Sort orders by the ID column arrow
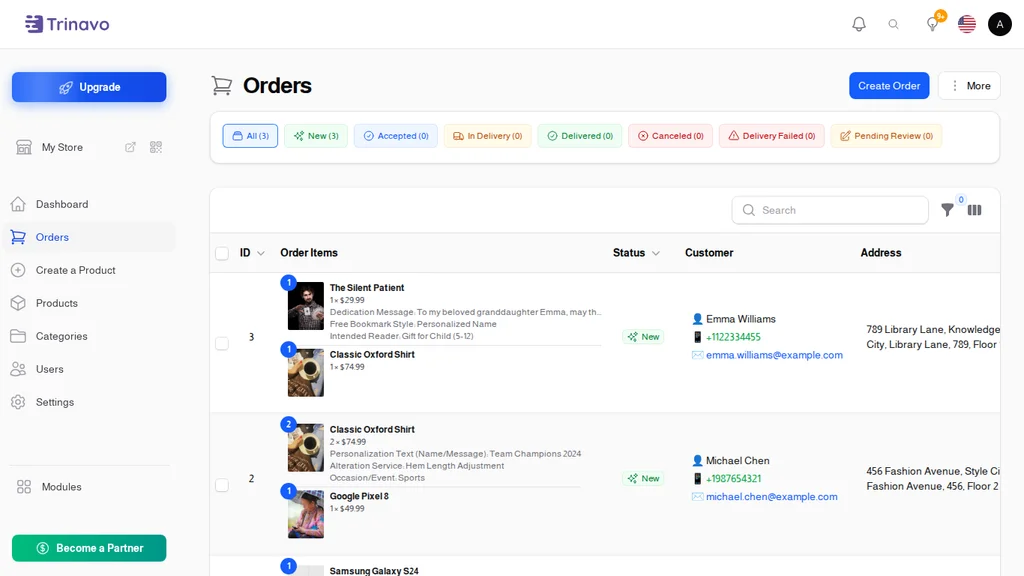 (x=261, y=253)
